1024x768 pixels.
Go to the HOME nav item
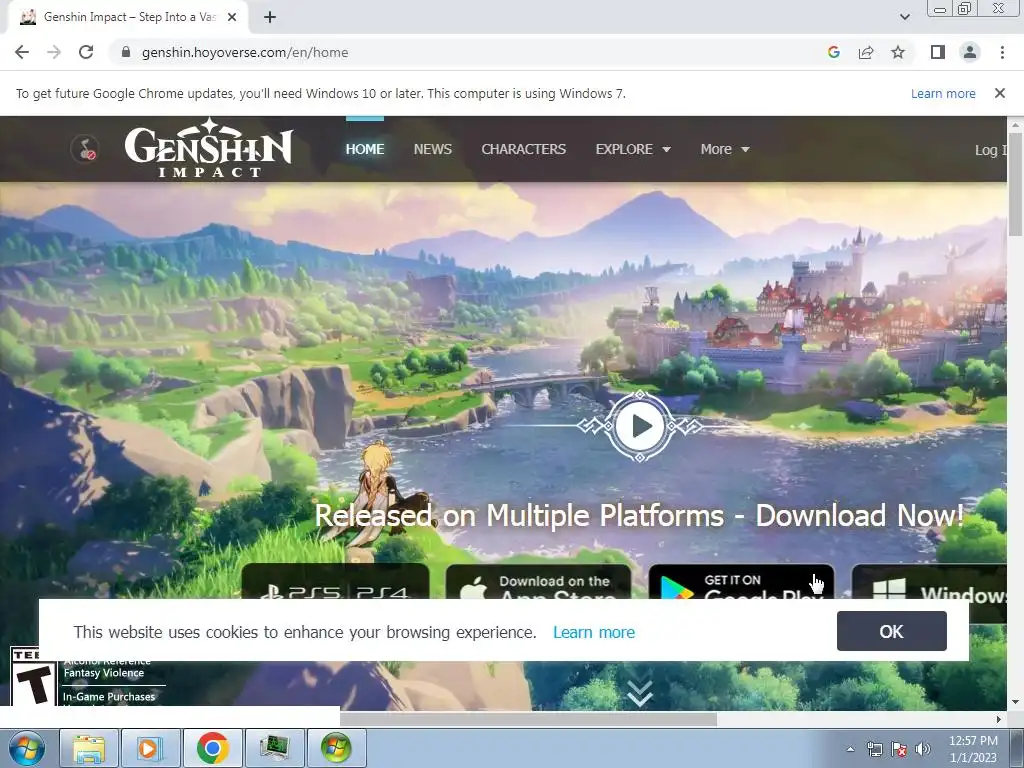(364, 149)
